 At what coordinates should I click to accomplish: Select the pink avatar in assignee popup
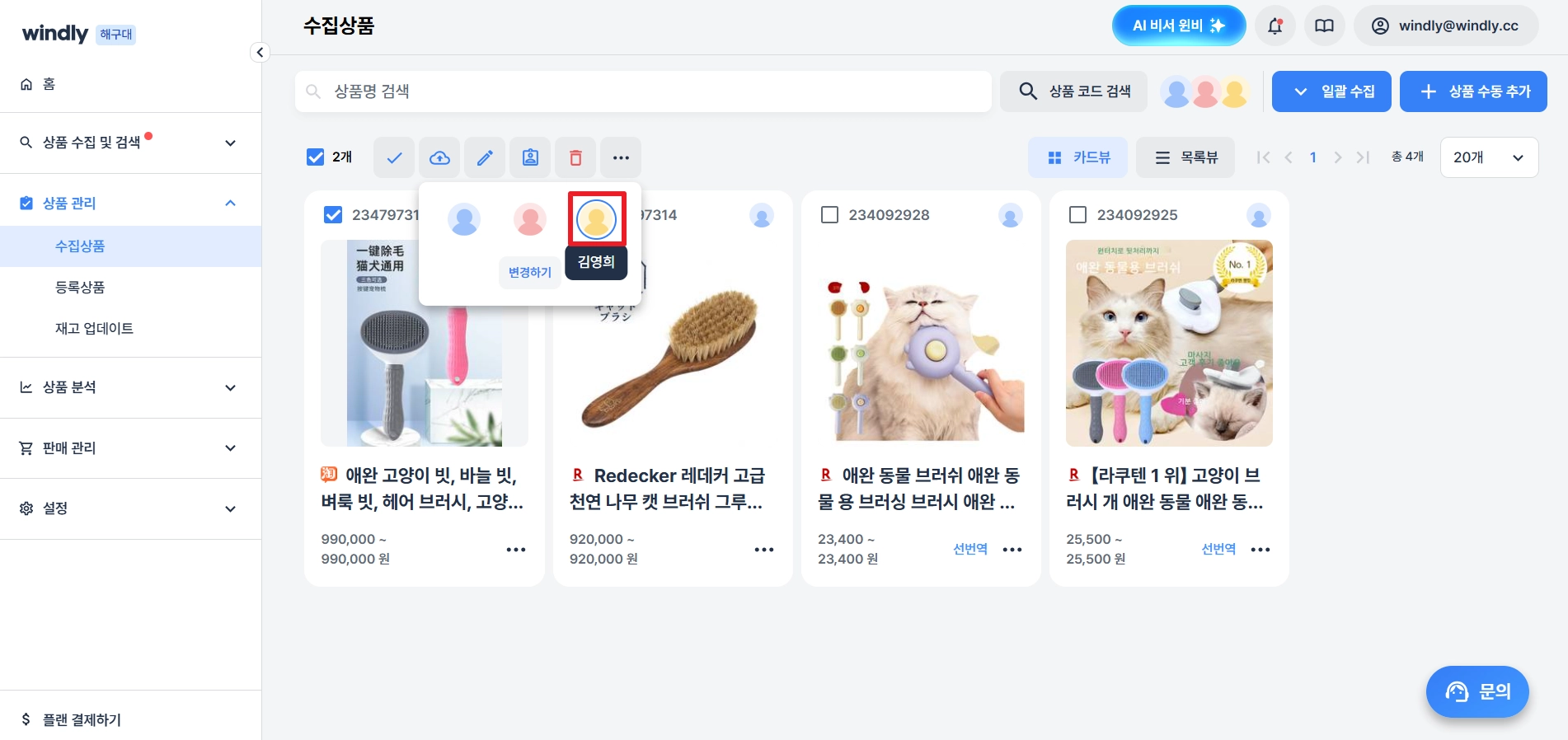point(530,219)
